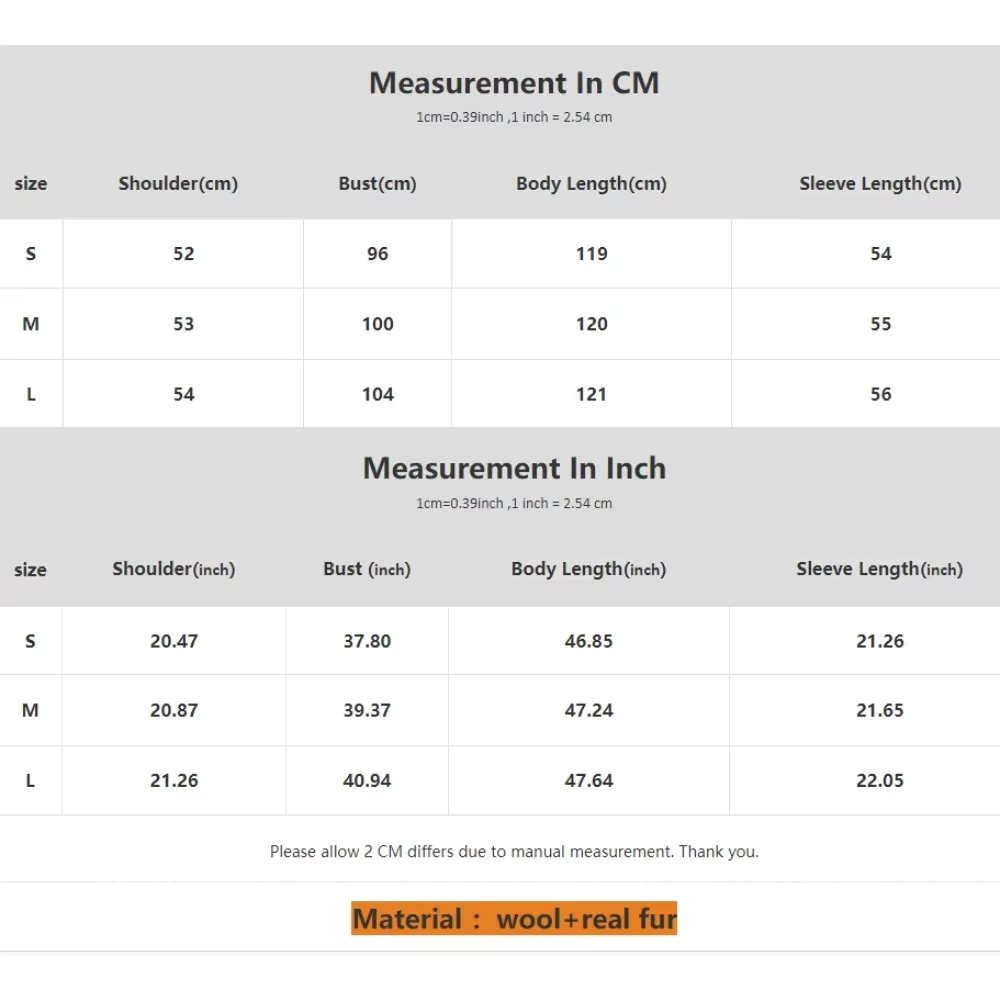Select the Shoulder(cm) column header
This screenshot has height=1000, width=1000.
coord(178,184)
